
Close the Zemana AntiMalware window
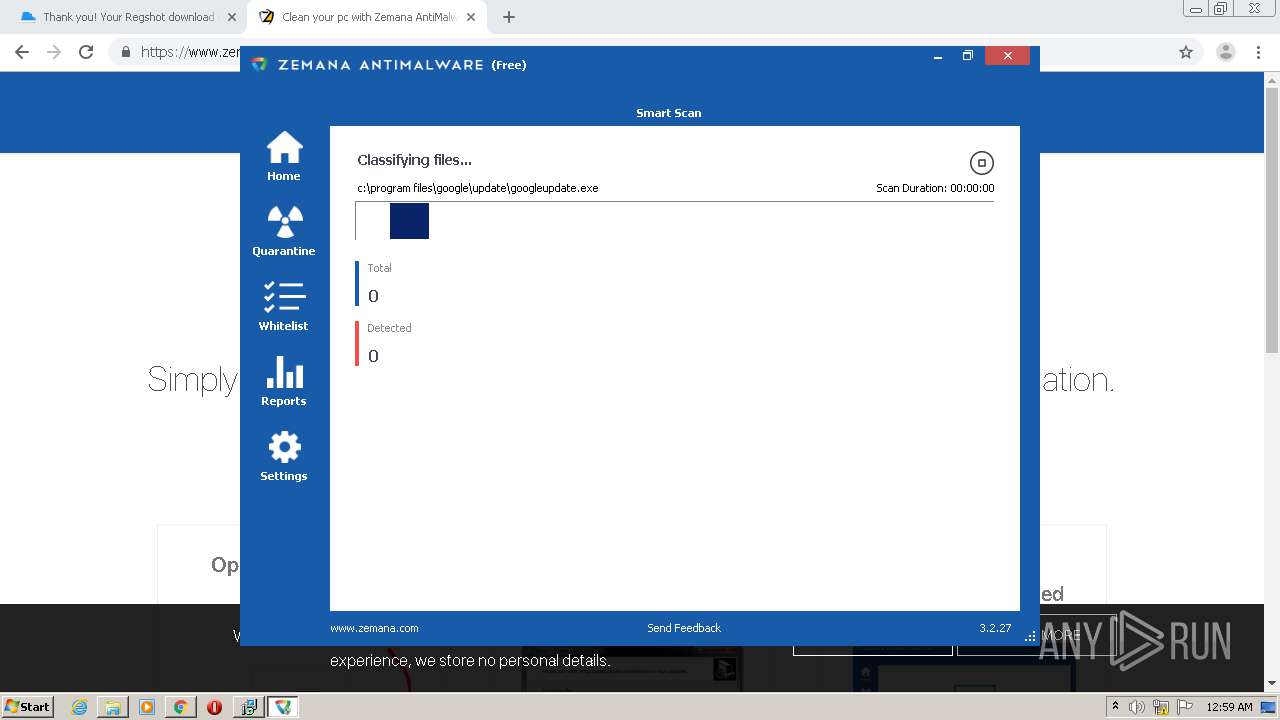(x=1007, y=56)
